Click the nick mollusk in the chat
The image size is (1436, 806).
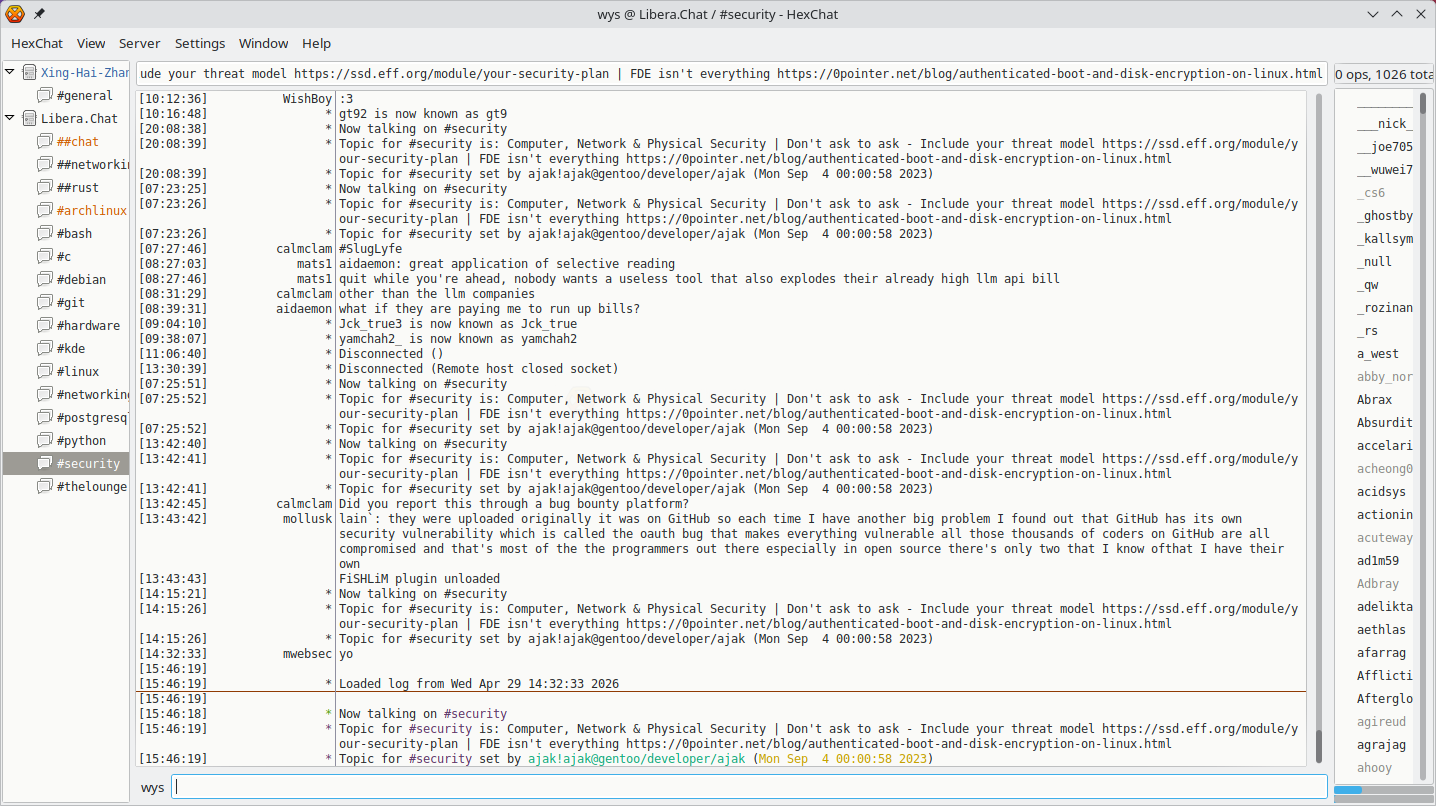pyautogui.click(x=307, y=519)
